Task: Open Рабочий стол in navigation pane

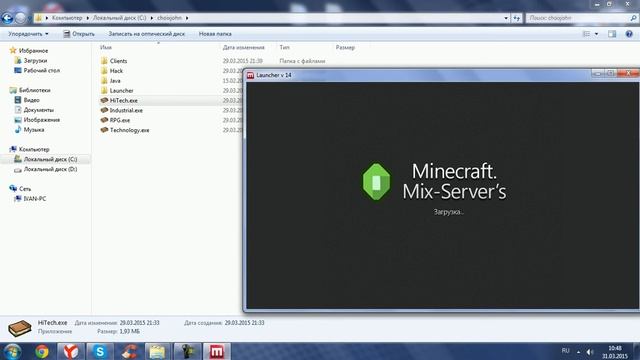Action: click(41, 70)
